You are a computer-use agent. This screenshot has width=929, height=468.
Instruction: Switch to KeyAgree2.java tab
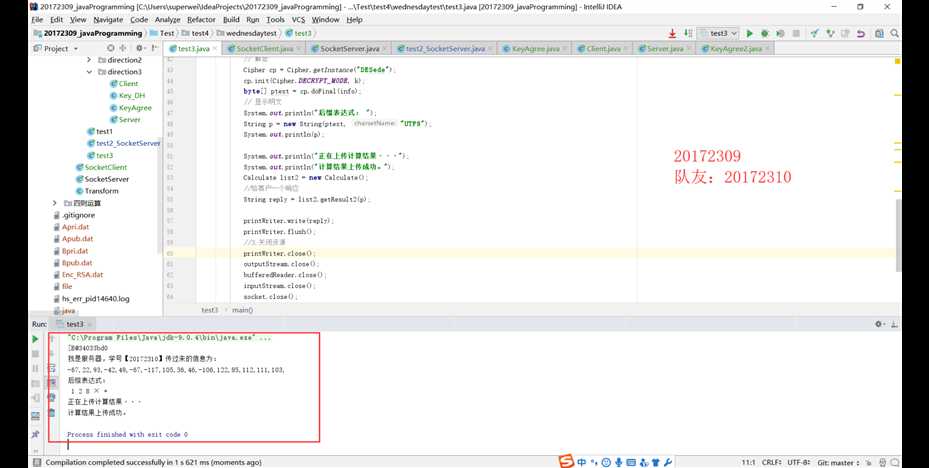(736, 49)
